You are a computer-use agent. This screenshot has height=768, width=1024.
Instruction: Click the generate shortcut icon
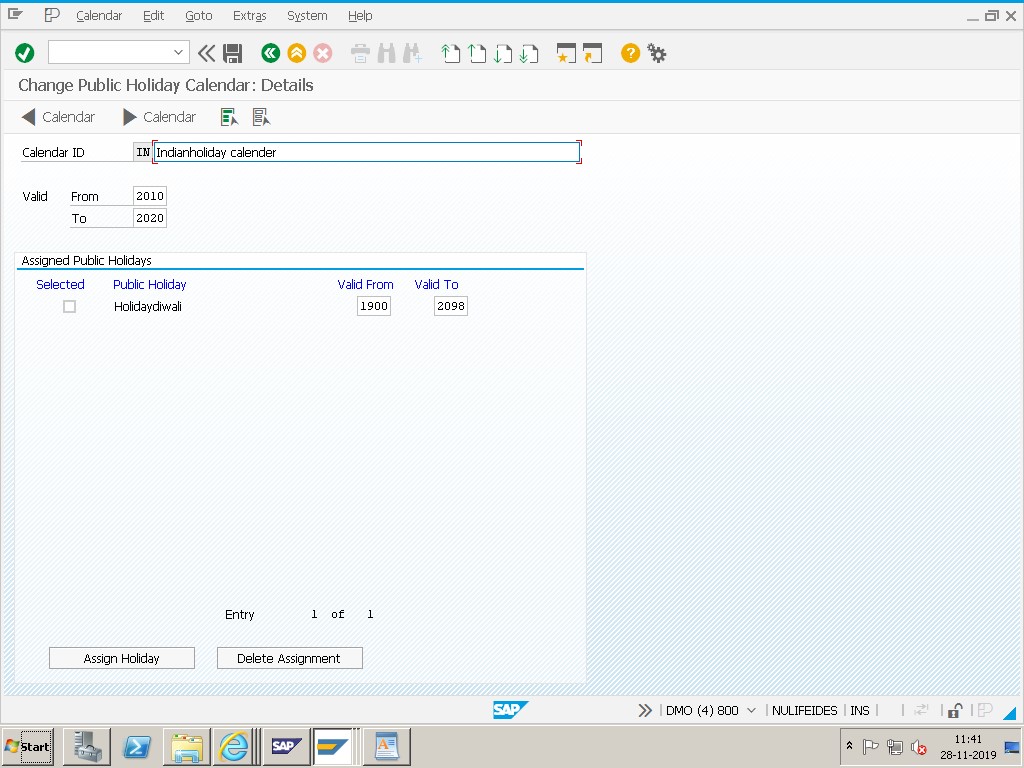592,53
